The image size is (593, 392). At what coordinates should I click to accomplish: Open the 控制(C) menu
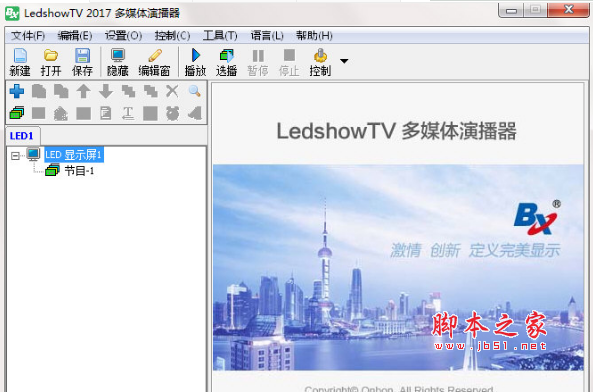point(172,36)
